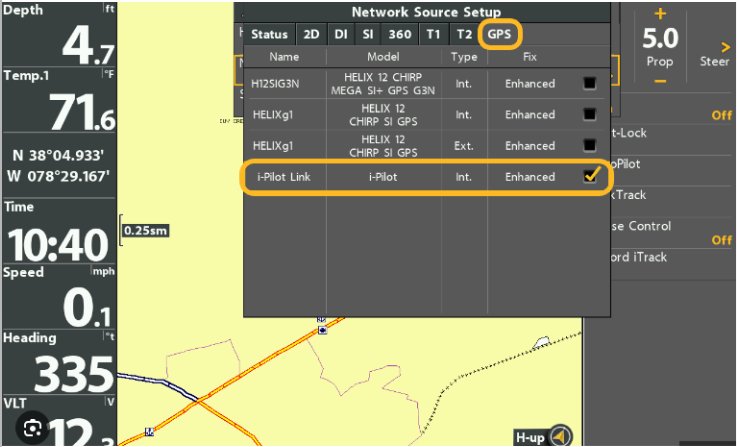737x447 pixels.
Task: Select the 'HELIX 12 CHIRP MEGA SI+ GPS G3N' model
Action: coord(383,84)
